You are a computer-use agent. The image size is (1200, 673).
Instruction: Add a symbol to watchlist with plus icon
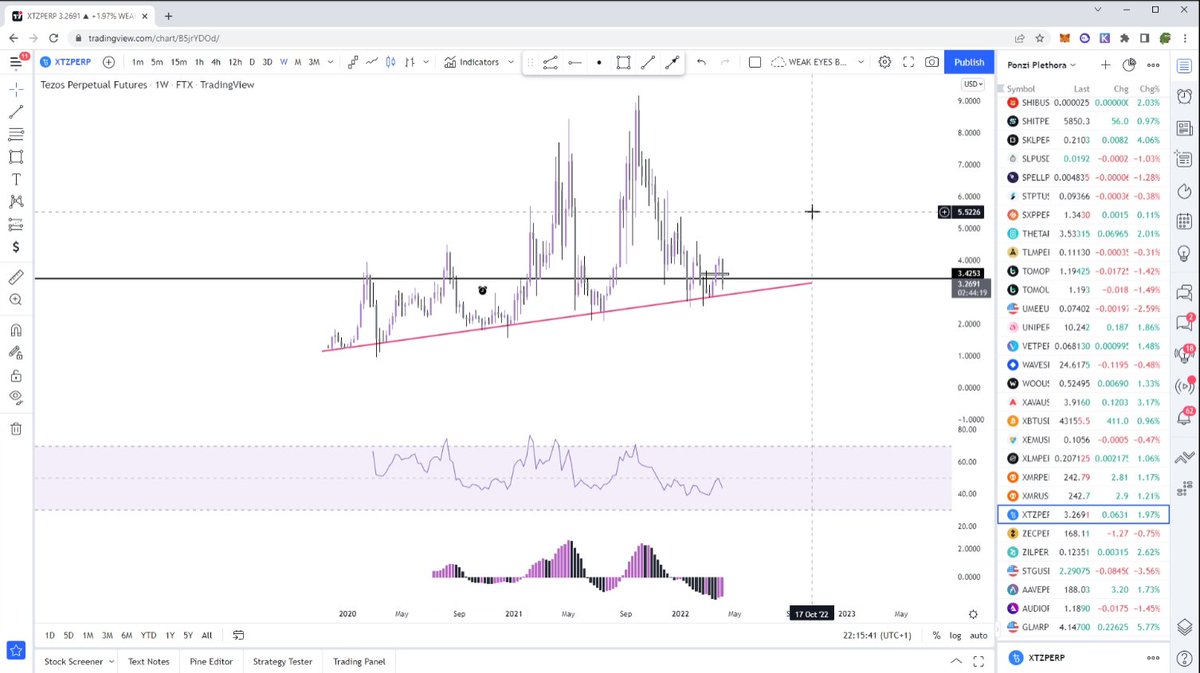coord(1105,65)
